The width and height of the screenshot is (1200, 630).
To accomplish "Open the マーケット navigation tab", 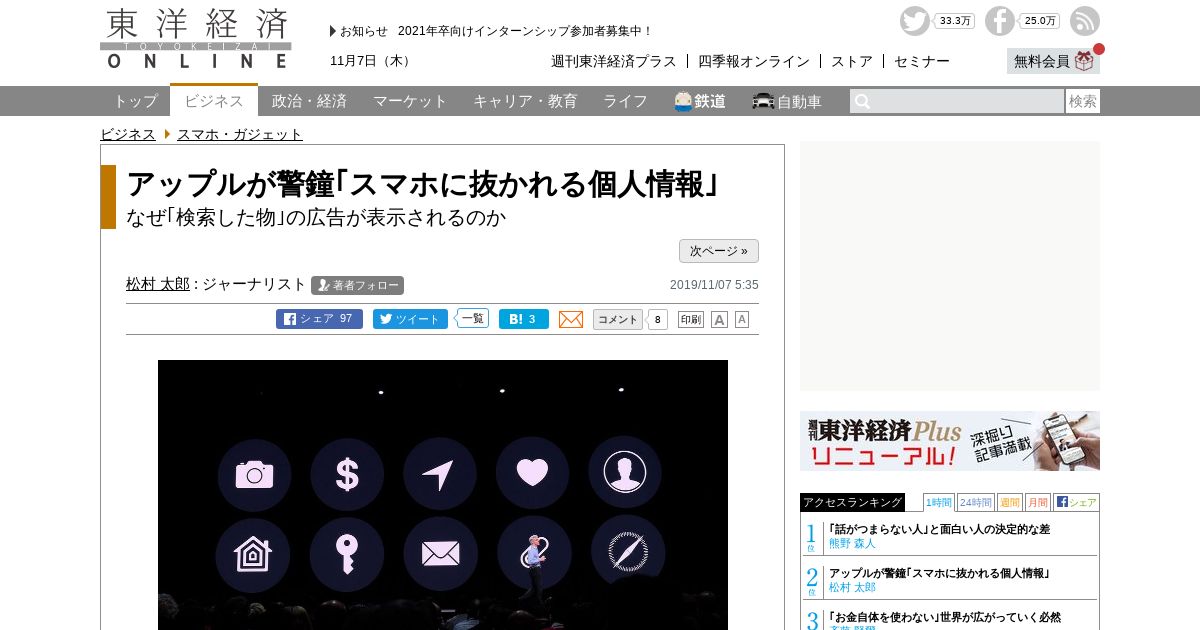I will [x=410, y=101].
